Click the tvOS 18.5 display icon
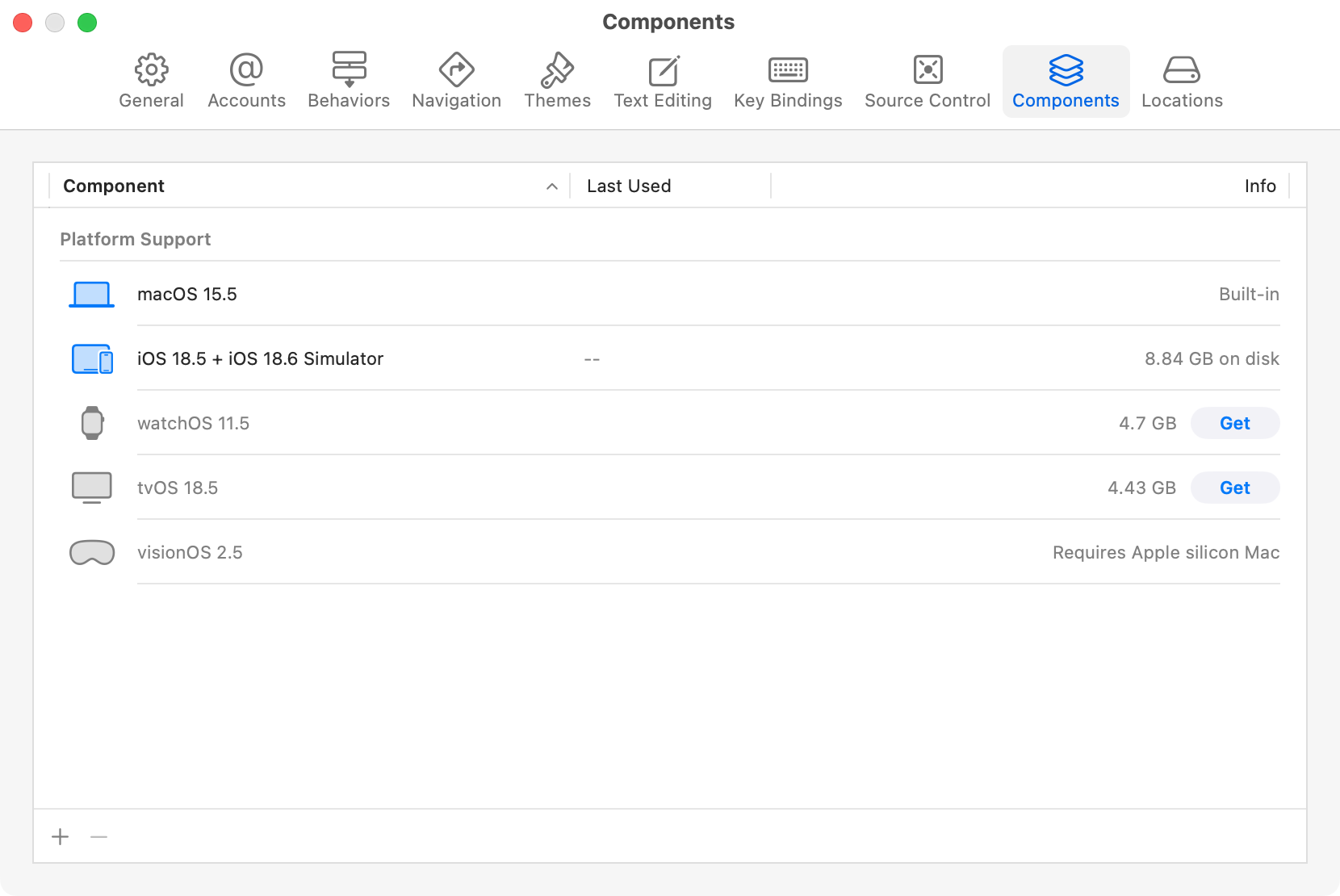 tap(92, 488)
